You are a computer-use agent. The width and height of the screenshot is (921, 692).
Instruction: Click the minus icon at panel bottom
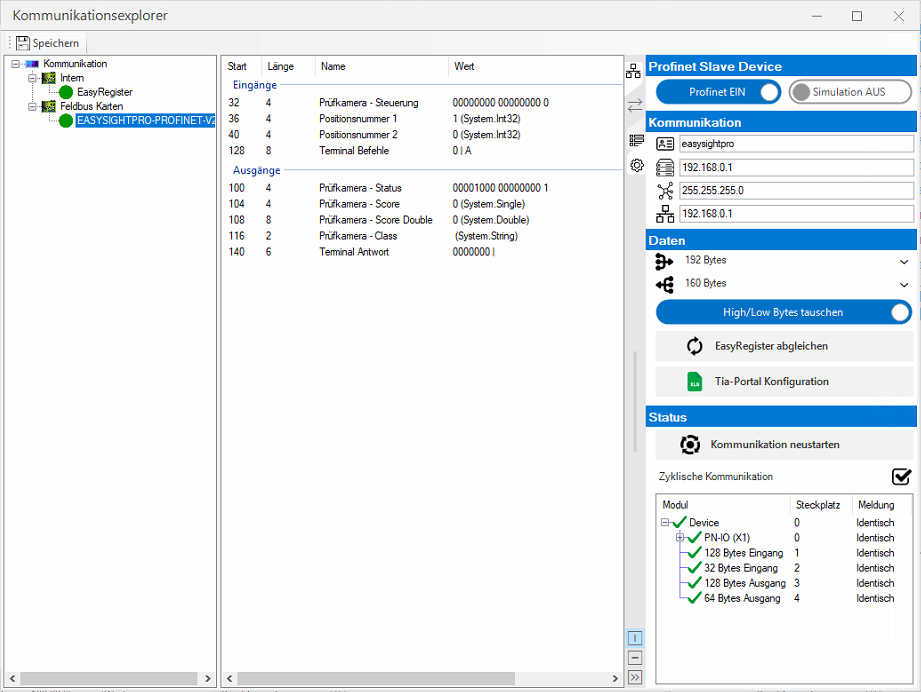pos(635,658)
